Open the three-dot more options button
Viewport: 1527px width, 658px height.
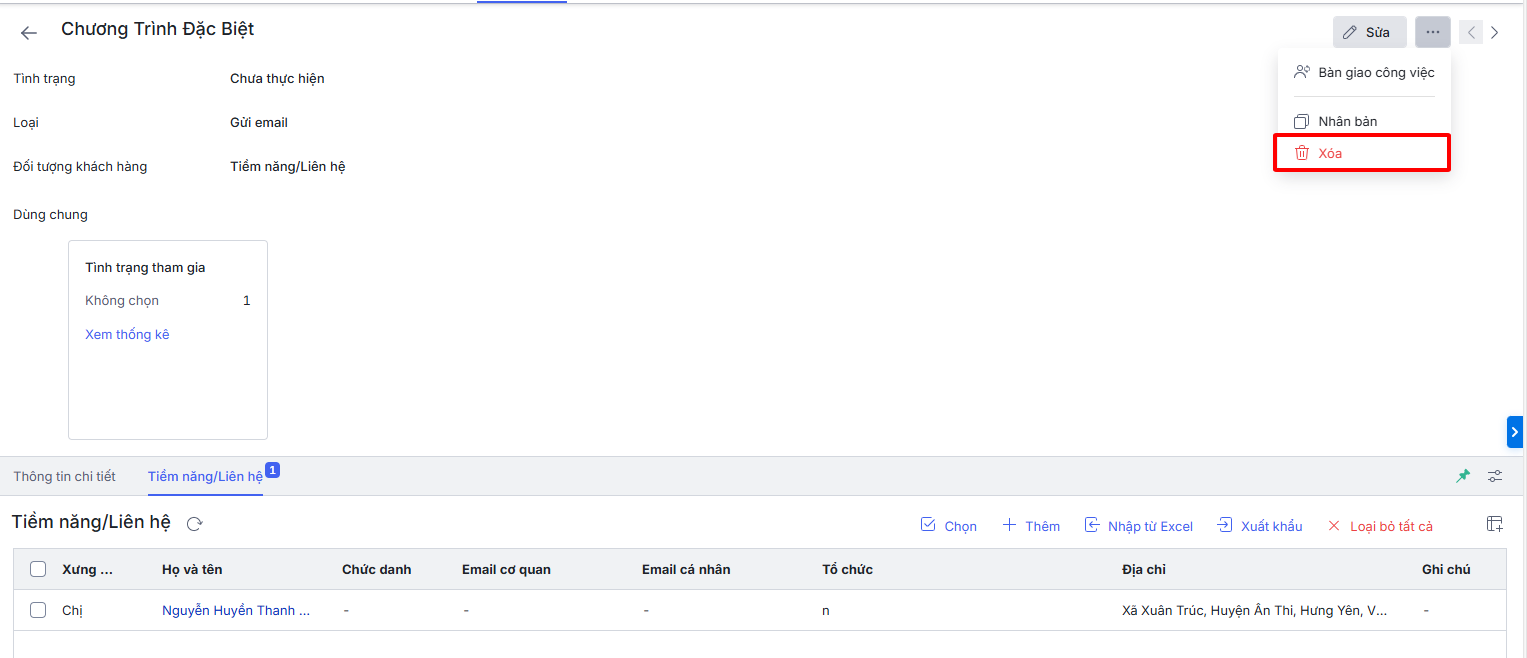1432,32
